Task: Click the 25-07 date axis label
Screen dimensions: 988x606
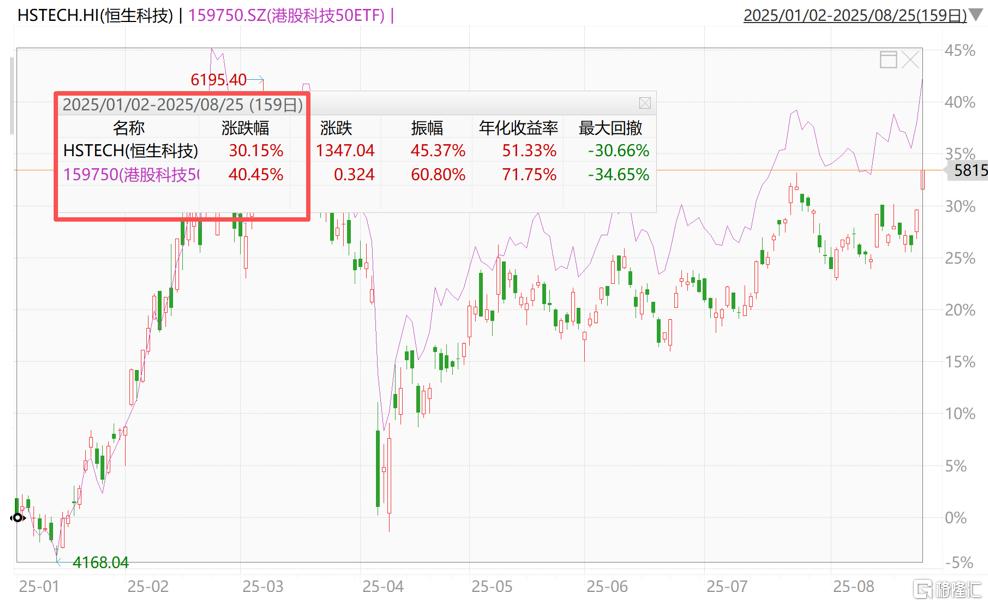Action: point(727,587)
